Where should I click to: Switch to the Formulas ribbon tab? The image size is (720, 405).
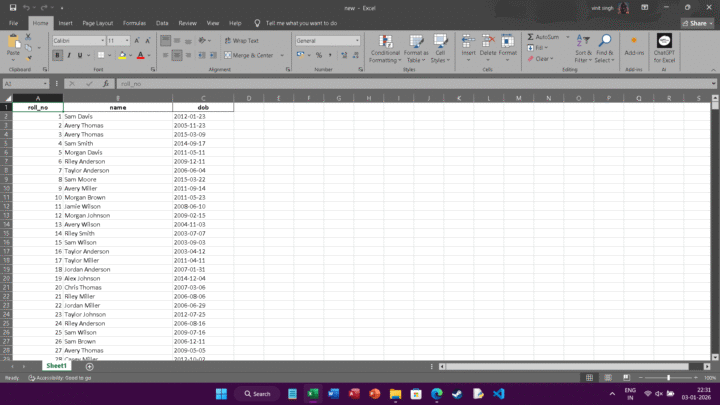pyautogui.click(x=134, y=22)
